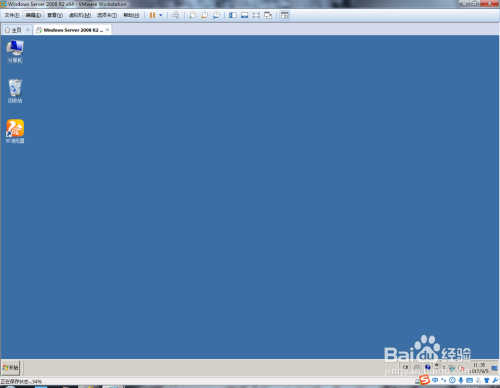Take a snapshot with the first clock icon
Viewport: 500px width, 388px height.
[193, 15]
